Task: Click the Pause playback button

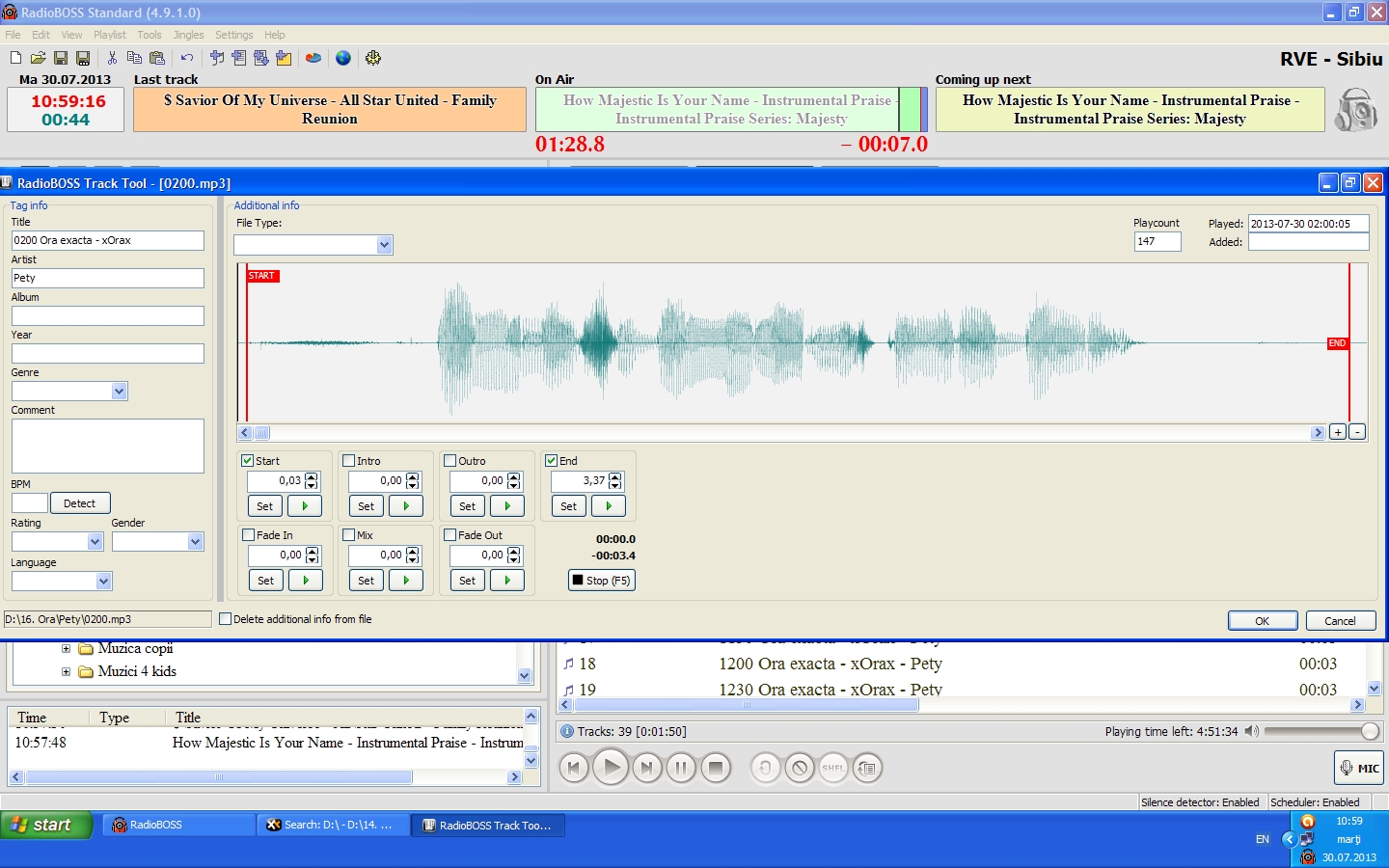Action: (681, 768)
